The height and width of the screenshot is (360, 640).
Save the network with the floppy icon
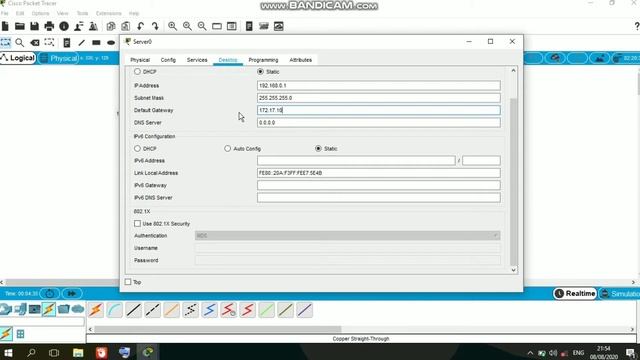point(34,27)
